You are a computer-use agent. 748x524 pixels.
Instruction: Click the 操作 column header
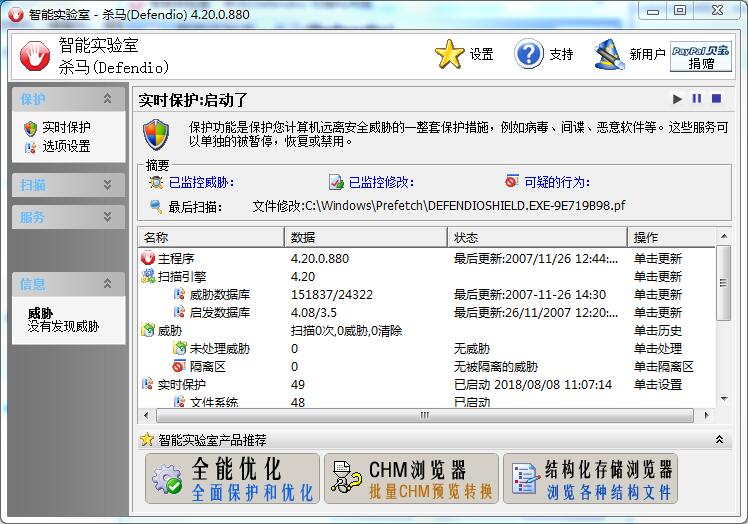coord(672,238)
